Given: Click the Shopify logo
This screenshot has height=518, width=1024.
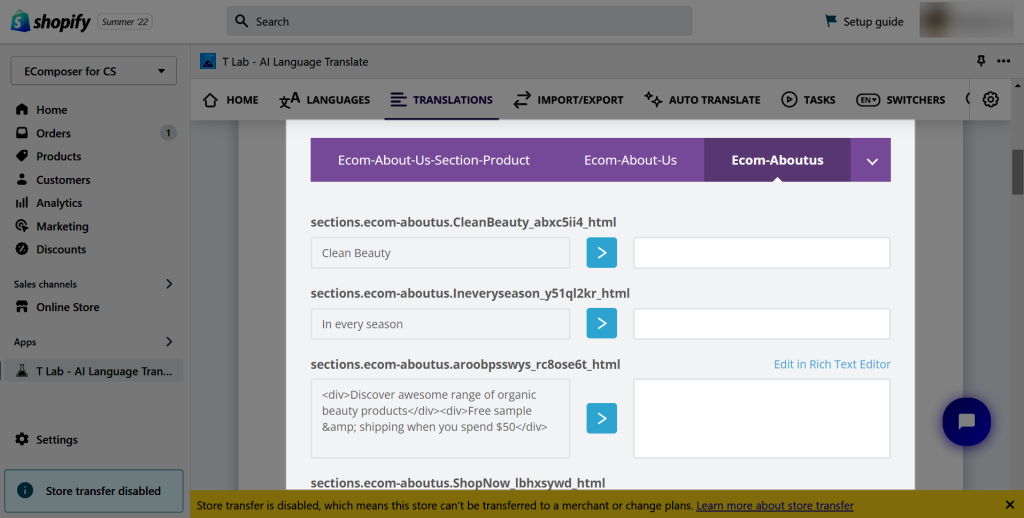Looking at the screenshot, I should [50, 22].
